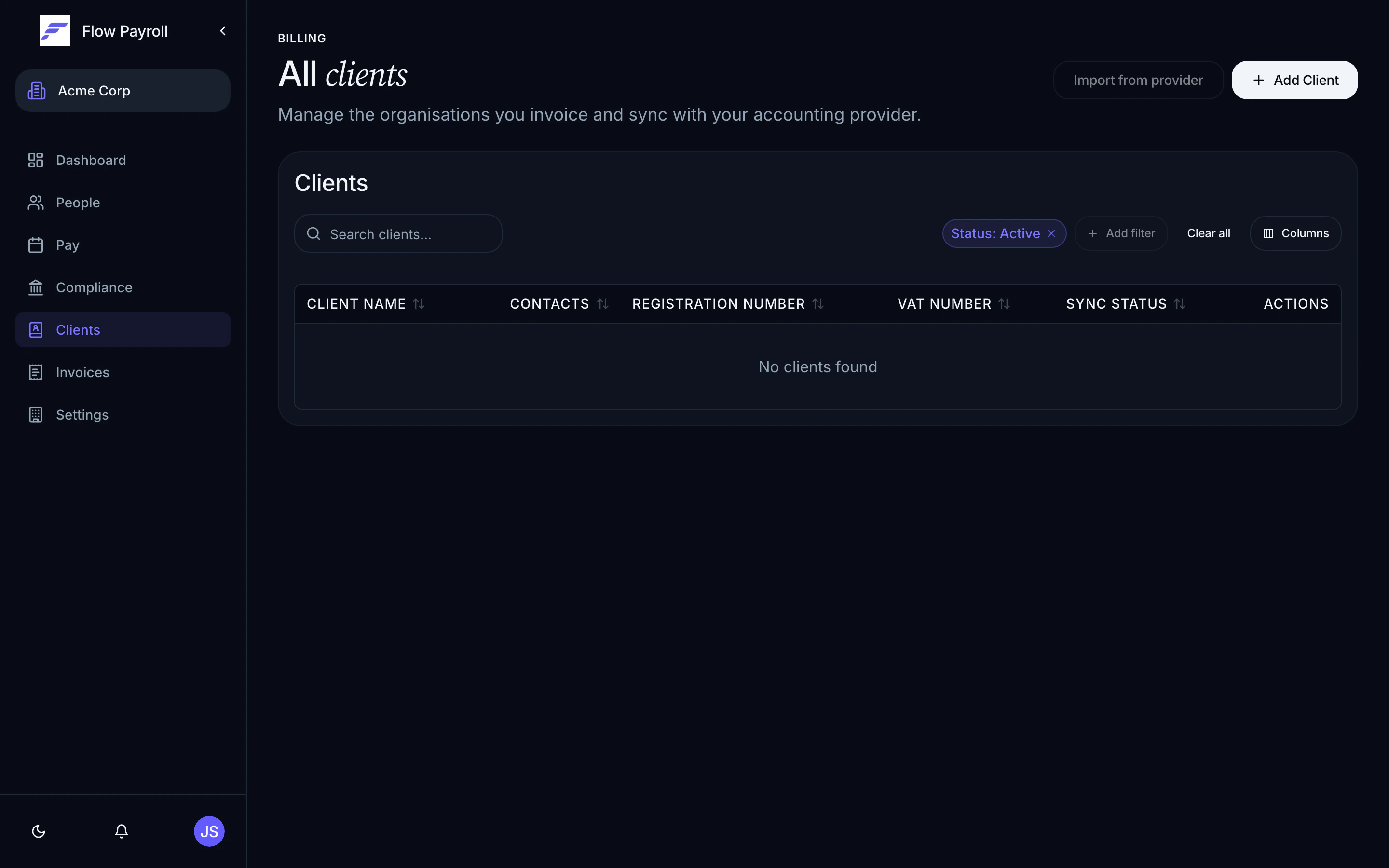Select the Clients sidebar item
The image size is (1389, 868).
click(x=123, y=330)
